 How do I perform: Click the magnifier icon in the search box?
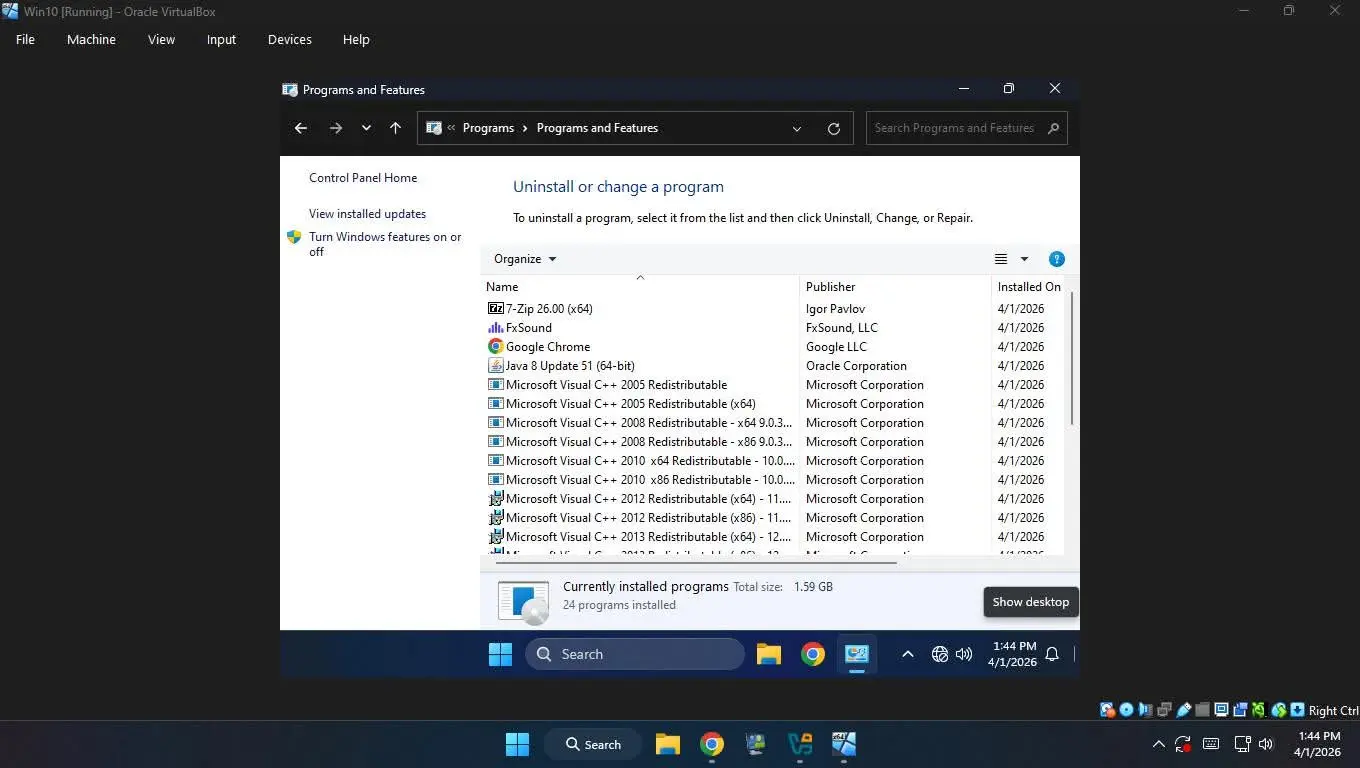point(1053,128)
